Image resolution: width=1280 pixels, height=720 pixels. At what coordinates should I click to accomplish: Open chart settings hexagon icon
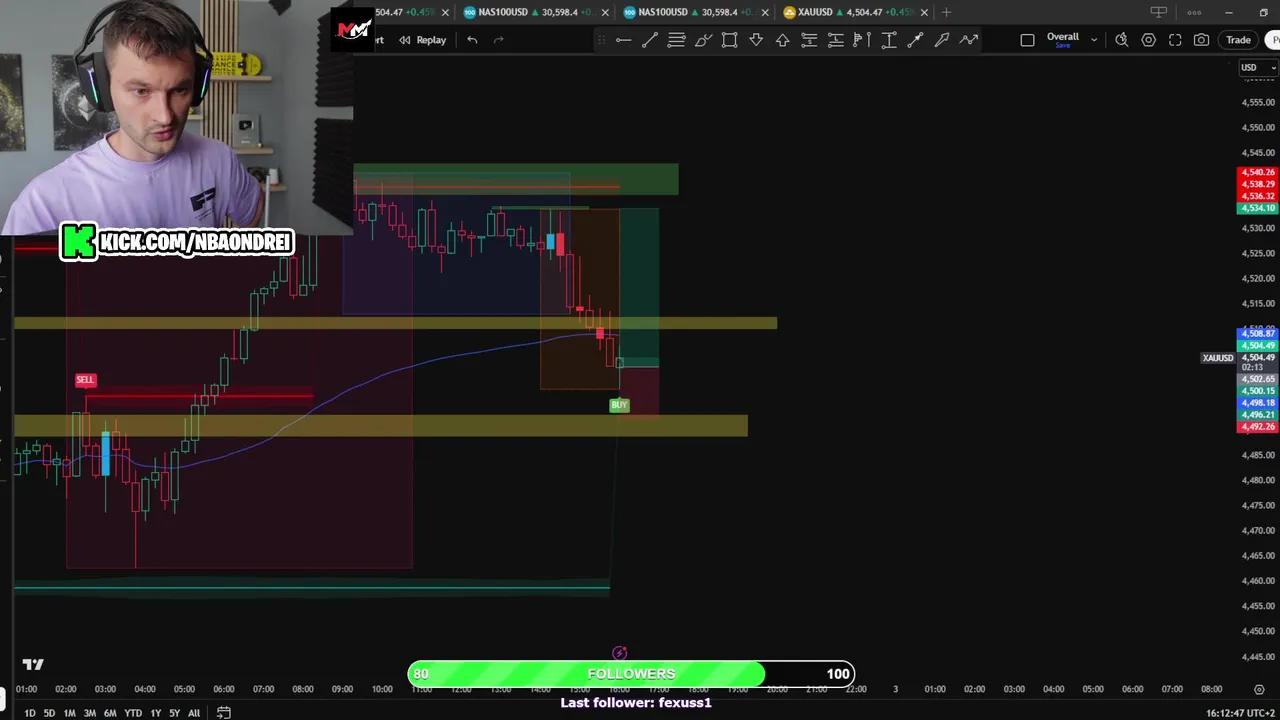click(x=1148, y=40)
